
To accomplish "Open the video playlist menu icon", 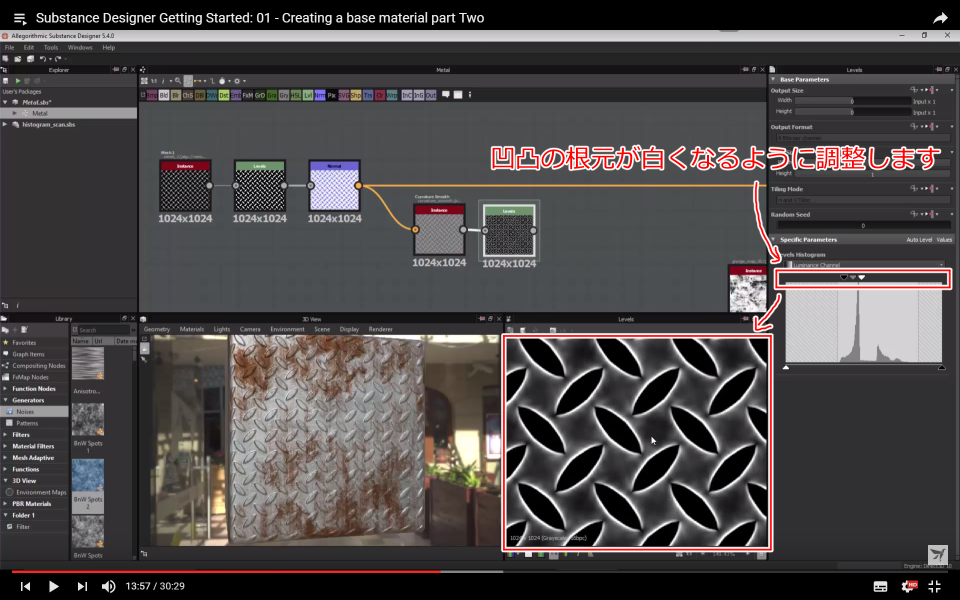I will coord(20,19).
